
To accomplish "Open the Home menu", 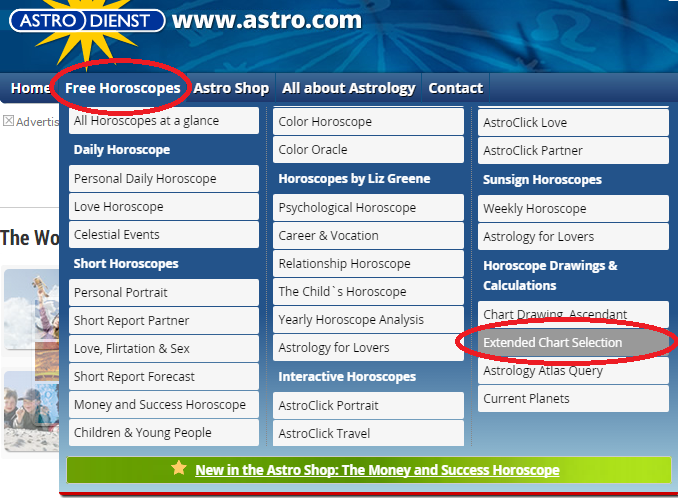I will point(30,88).
